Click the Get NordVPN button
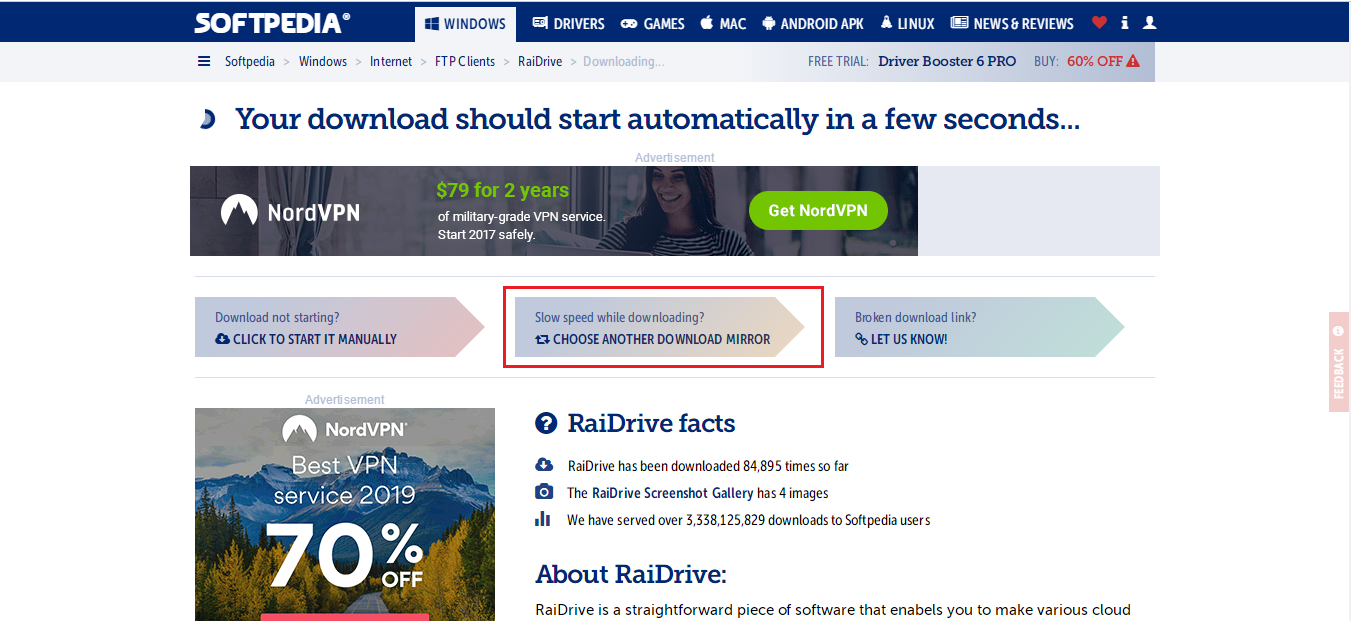 [x=818, y=211]
